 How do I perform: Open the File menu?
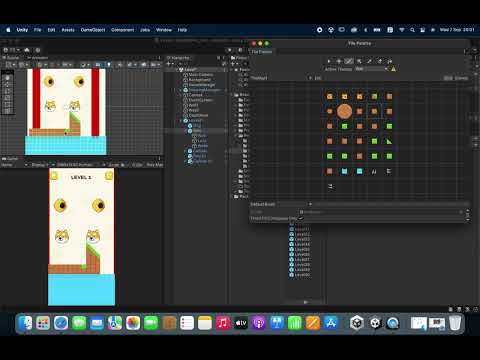coord(37,30)
